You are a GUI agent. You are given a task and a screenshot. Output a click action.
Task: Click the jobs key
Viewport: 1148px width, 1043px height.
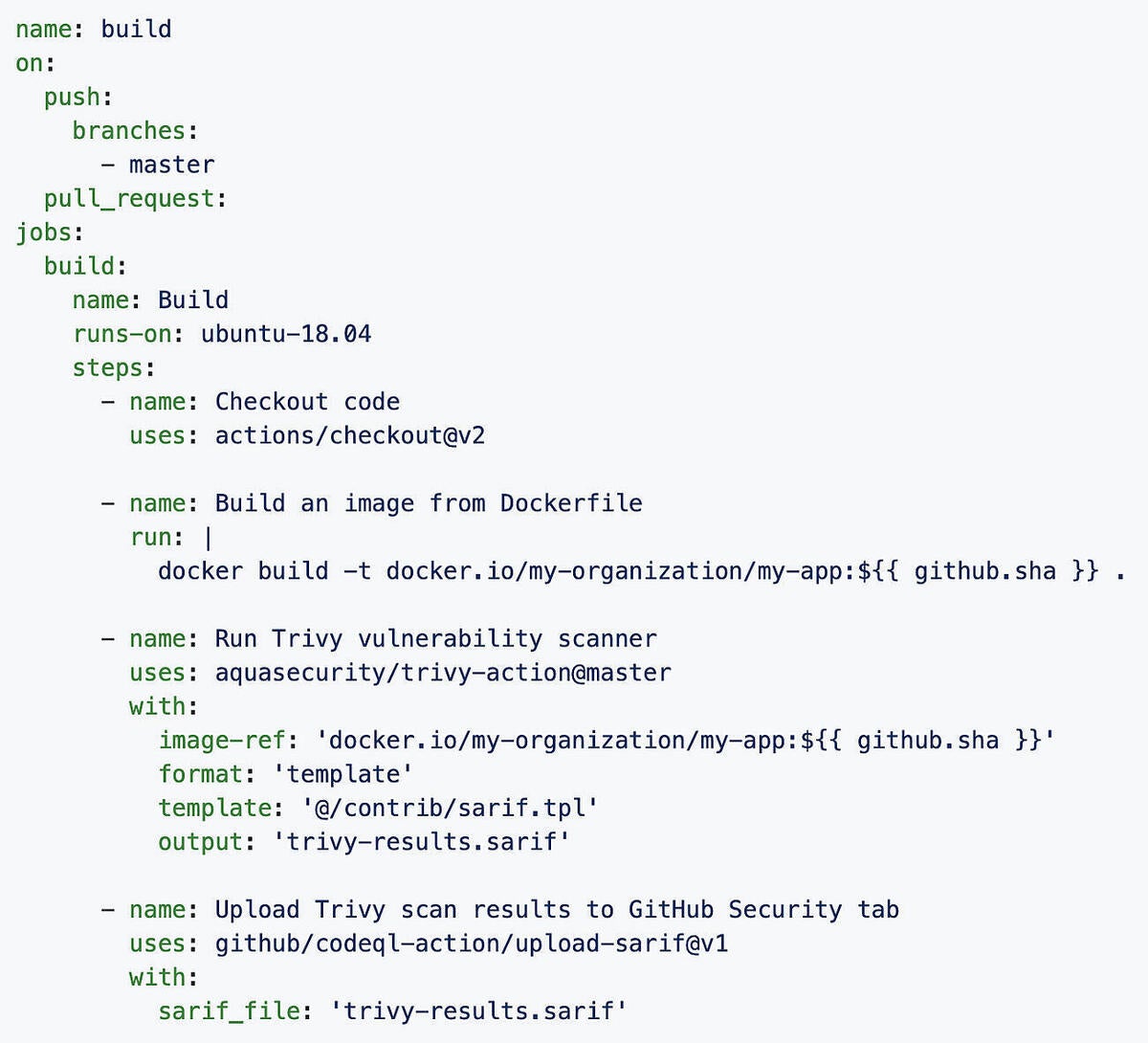(44, 233)
